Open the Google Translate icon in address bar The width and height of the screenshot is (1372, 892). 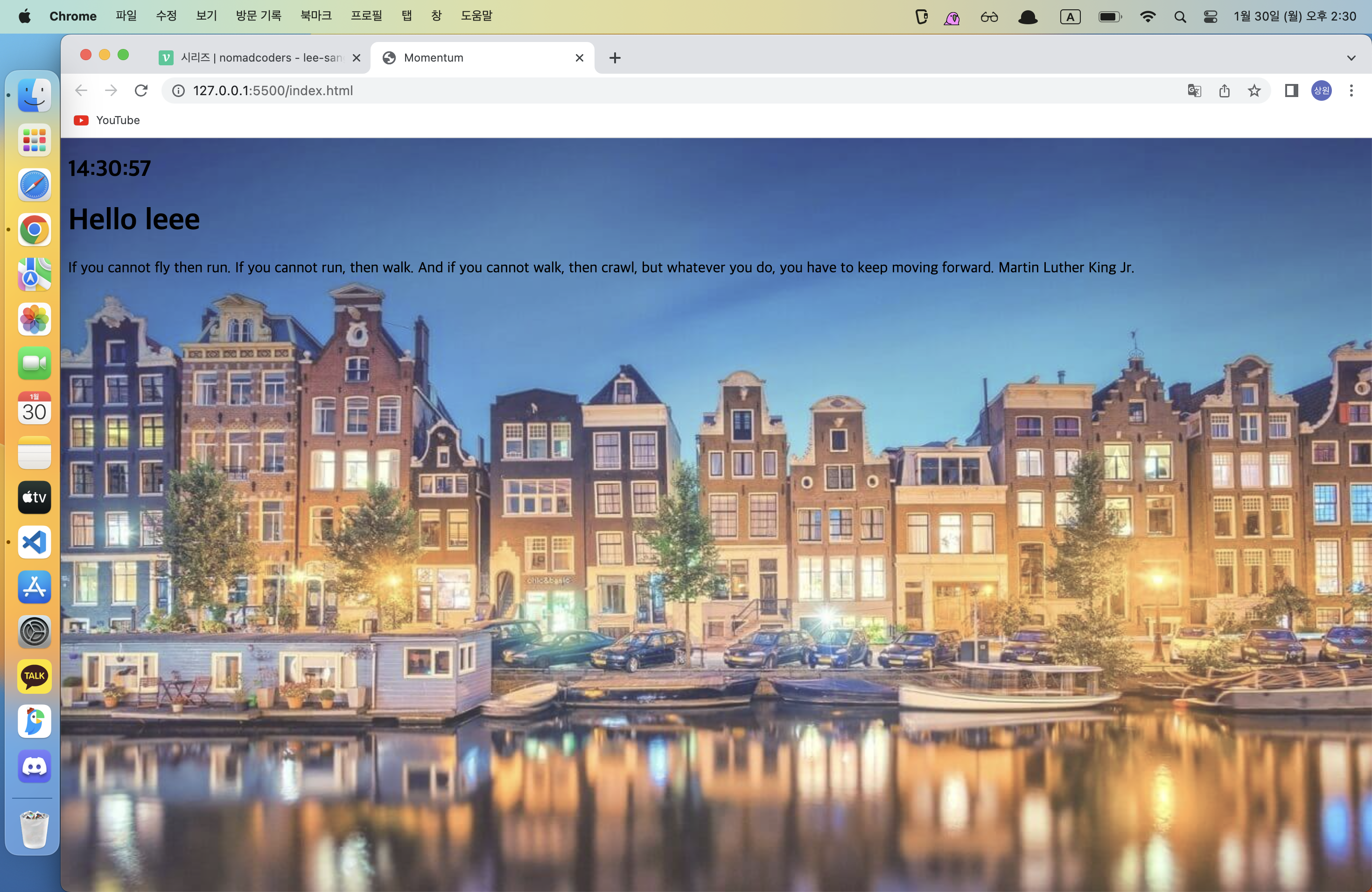point(1194,91)
